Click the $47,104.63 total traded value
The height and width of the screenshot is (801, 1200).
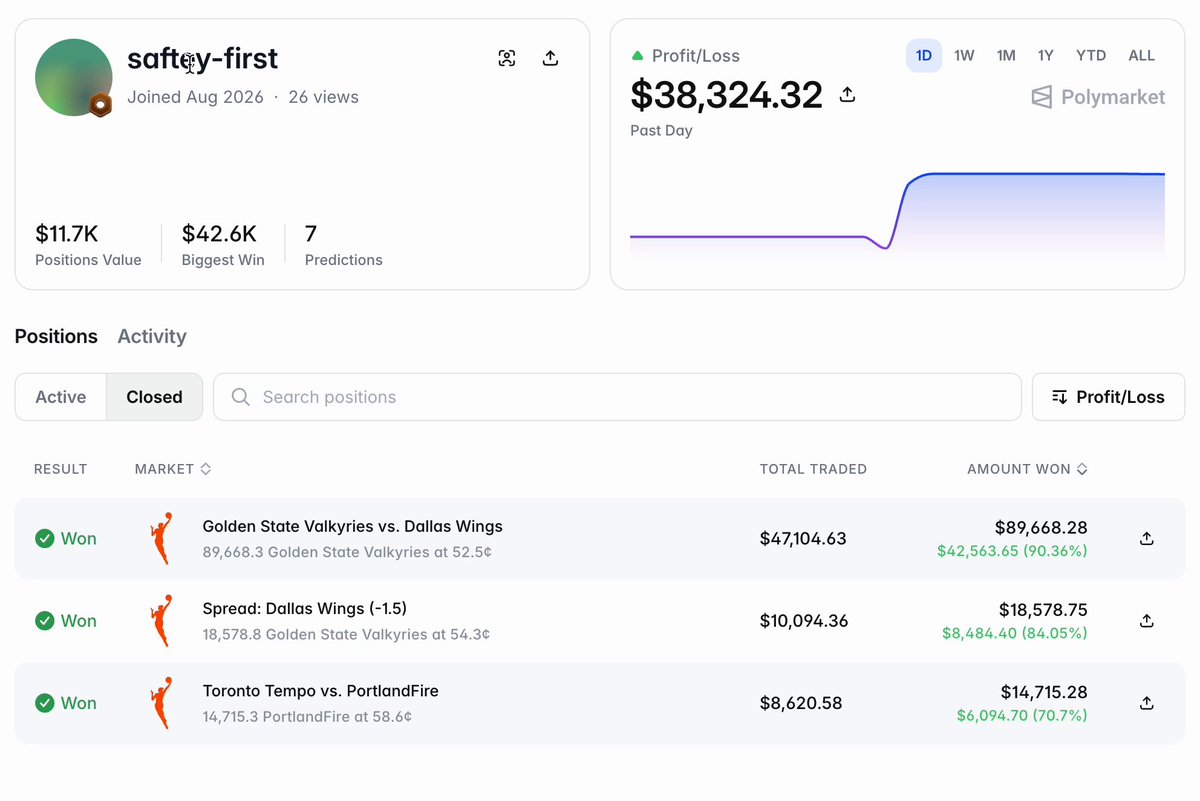(803, 539)
